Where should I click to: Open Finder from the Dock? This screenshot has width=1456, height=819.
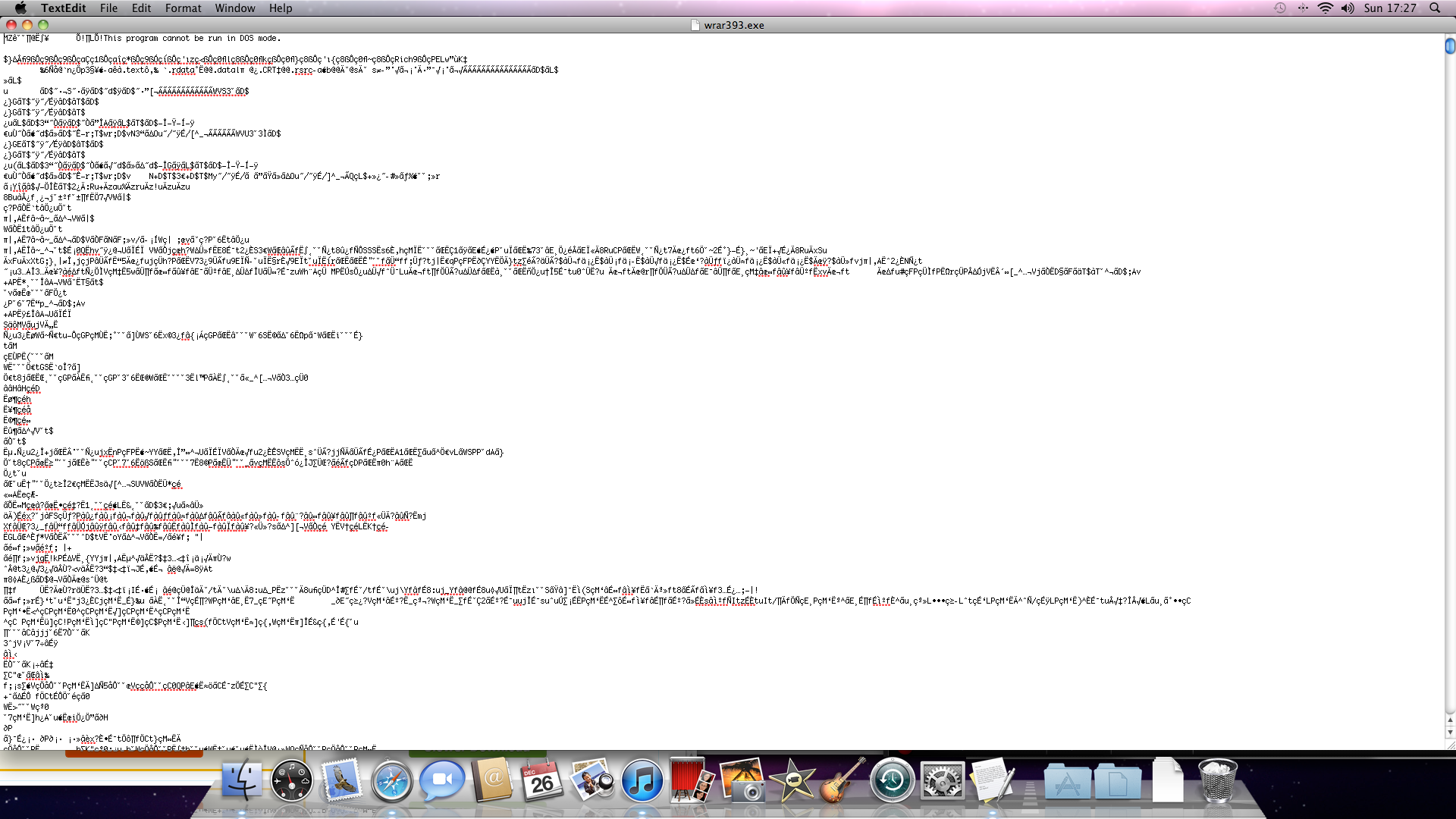click(x=242, y=782)
